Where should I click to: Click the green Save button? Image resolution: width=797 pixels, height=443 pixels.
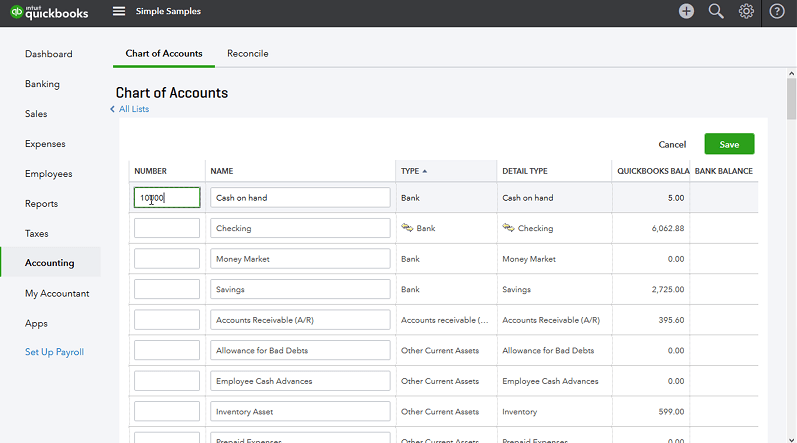(x=729, y=144)
